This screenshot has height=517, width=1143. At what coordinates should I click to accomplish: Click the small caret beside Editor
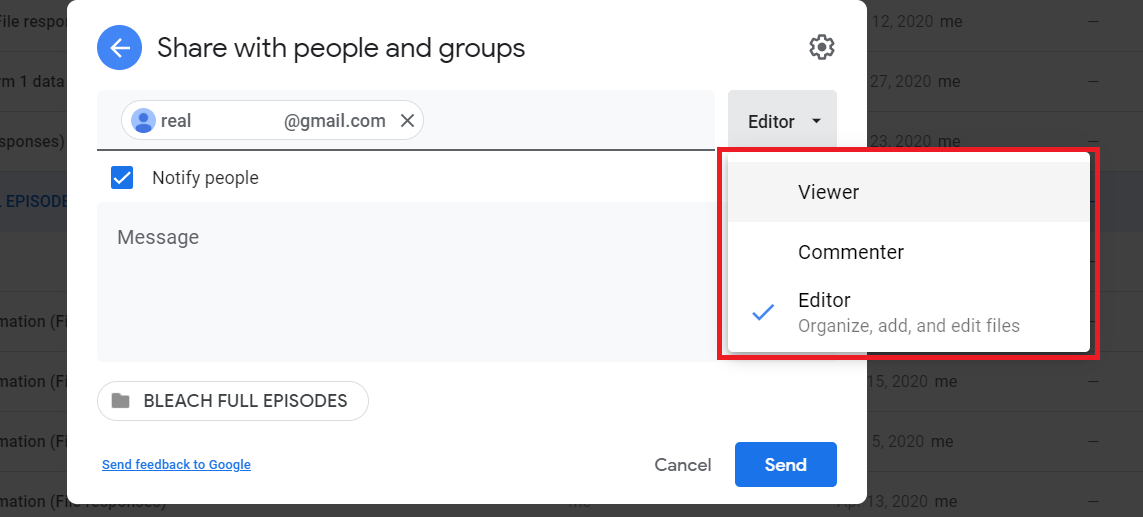(x=817, y=121)
